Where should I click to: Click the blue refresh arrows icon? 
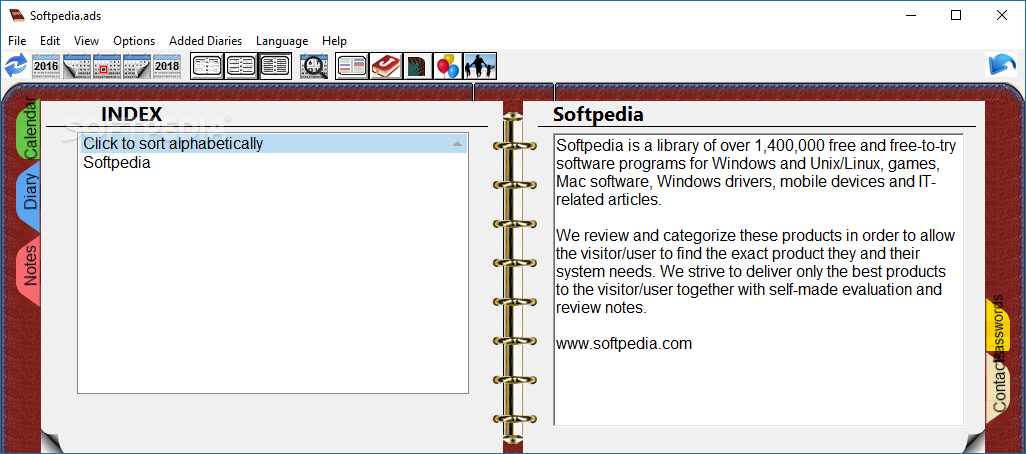(x=16, y=66)
